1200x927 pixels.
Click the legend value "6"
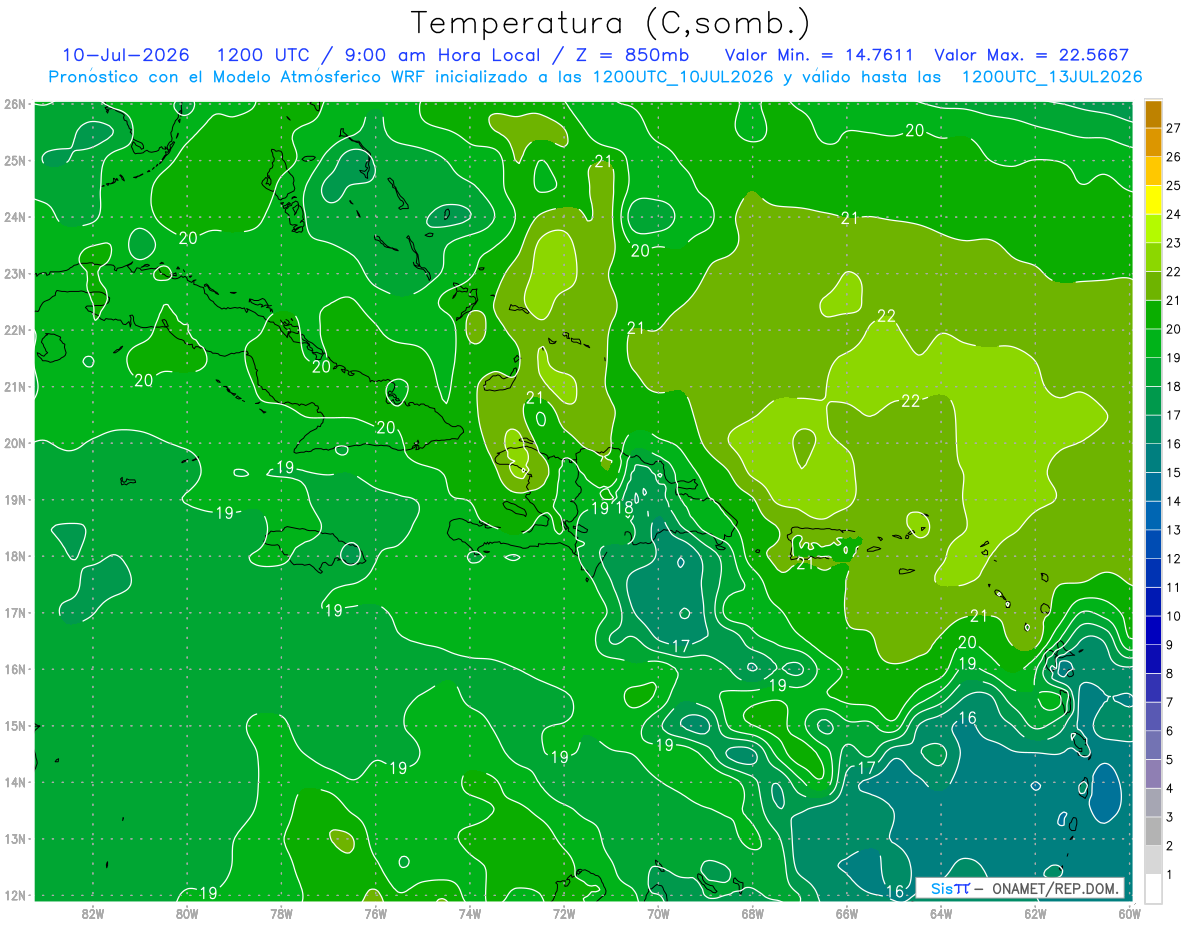[1170, 730]
